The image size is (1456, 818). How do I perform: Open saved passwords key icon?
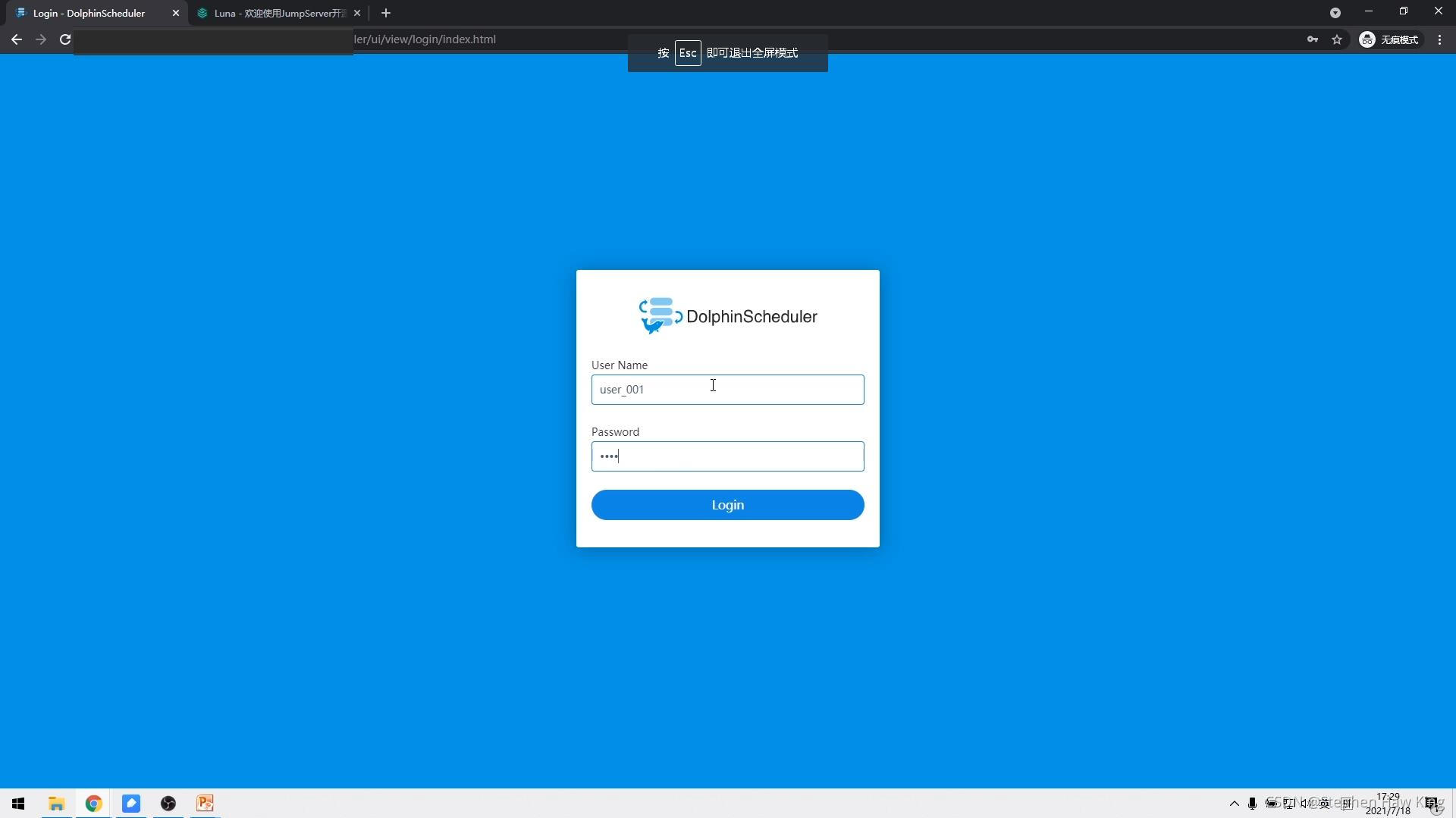(1313, 39)
